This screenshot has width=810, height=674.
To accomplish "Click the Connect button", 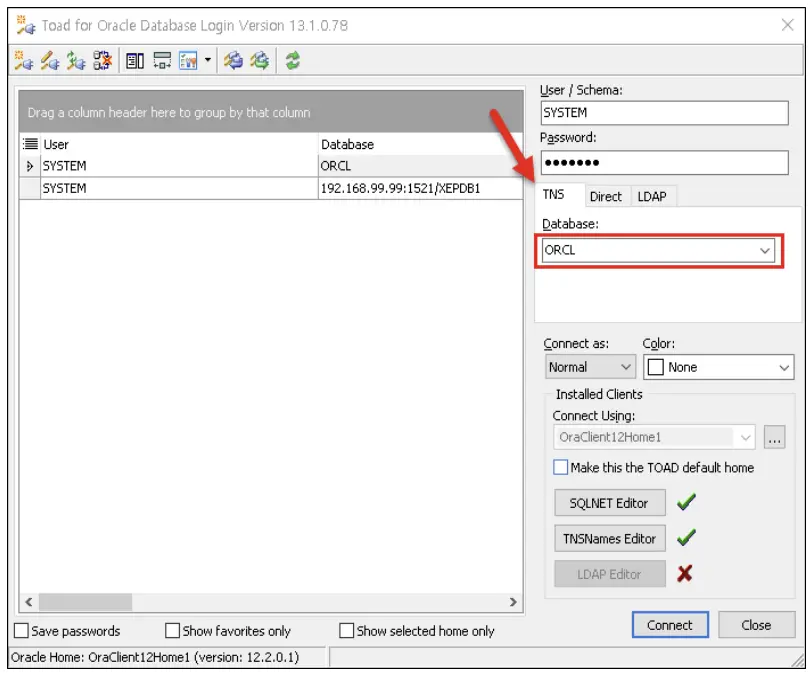I will pos(670,625).
